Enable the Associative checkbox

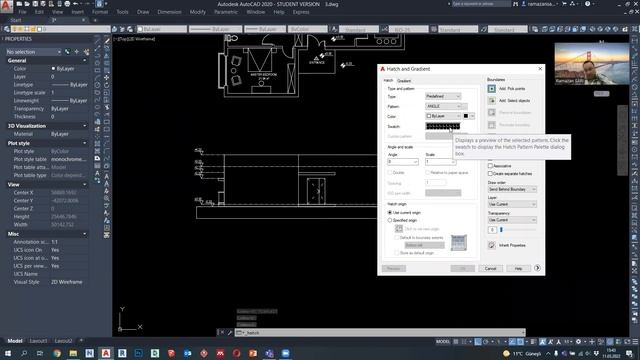coord(490,166)
